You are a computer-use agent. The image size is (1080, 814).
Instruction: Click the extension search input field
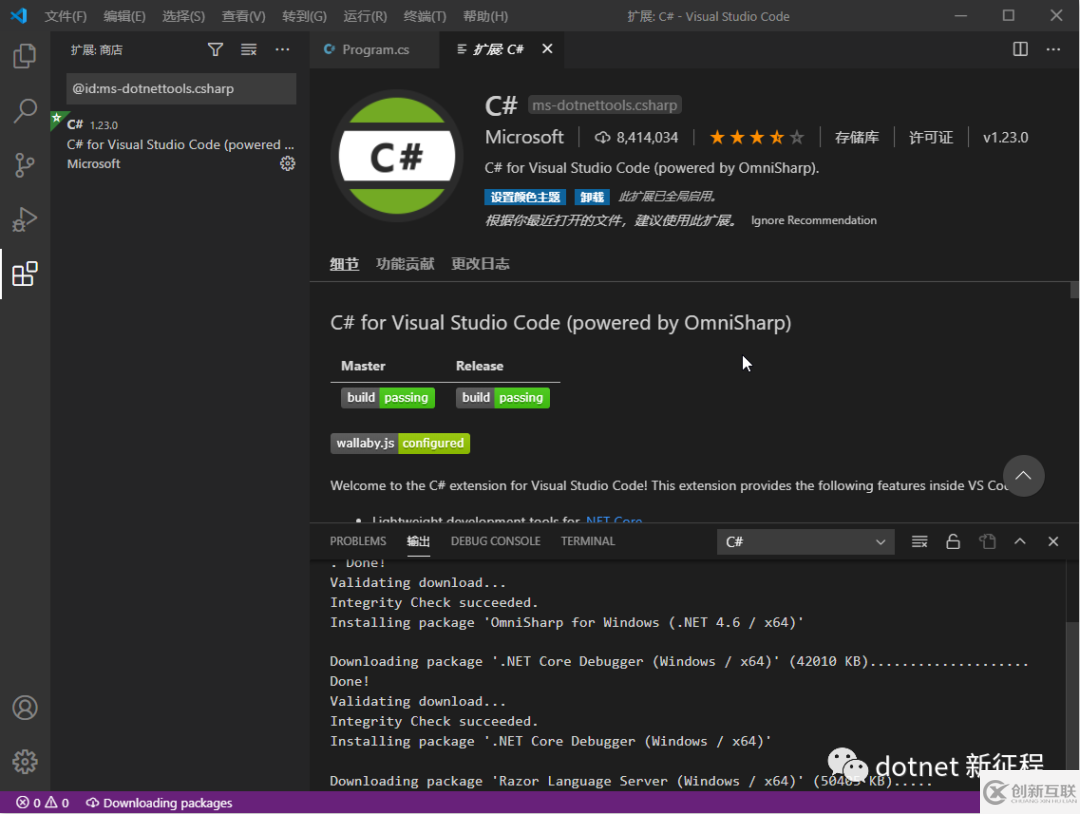pos(181,88)
